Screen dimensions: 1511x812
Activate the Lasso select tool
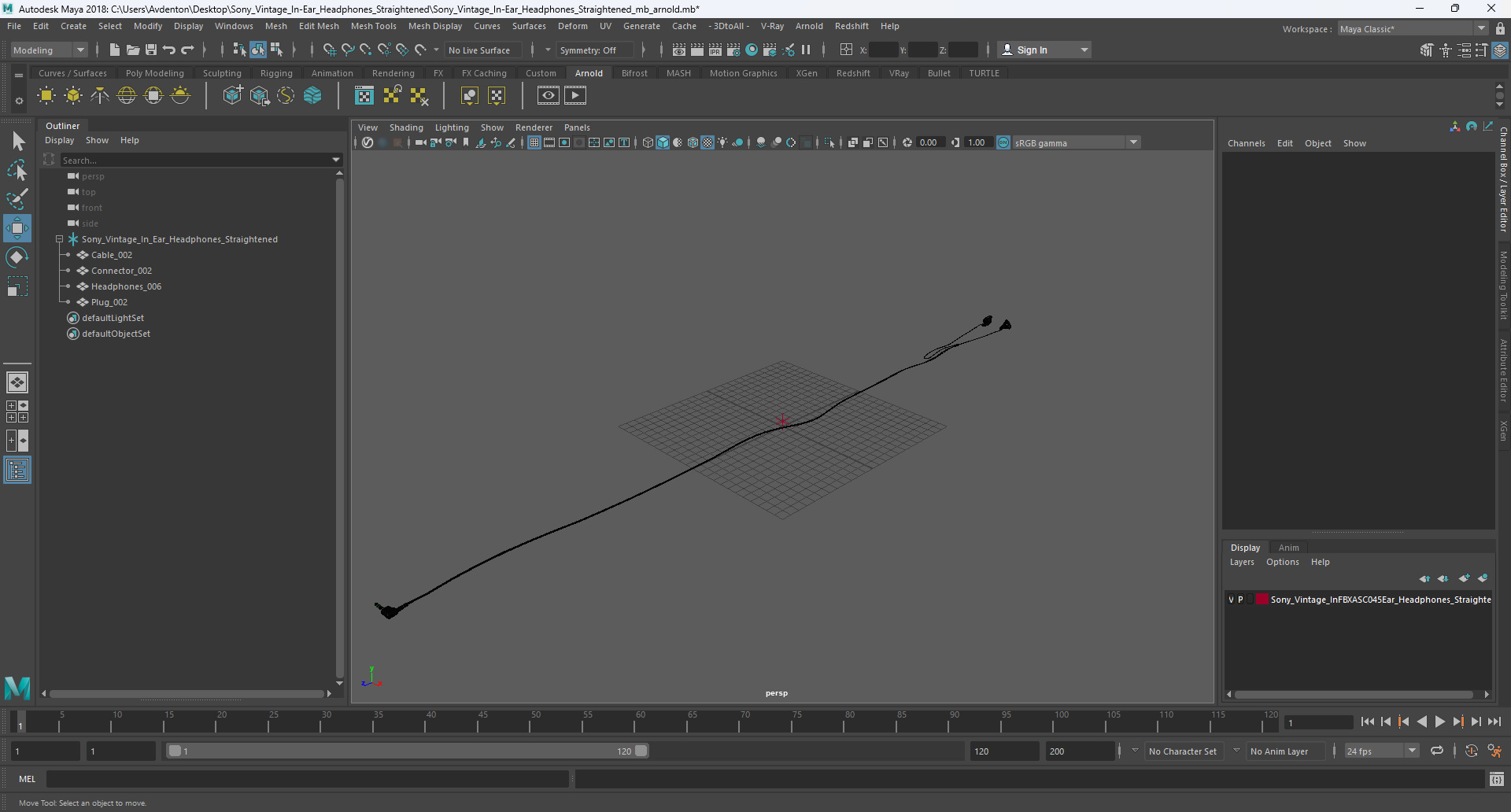click(x=17, y=170)
